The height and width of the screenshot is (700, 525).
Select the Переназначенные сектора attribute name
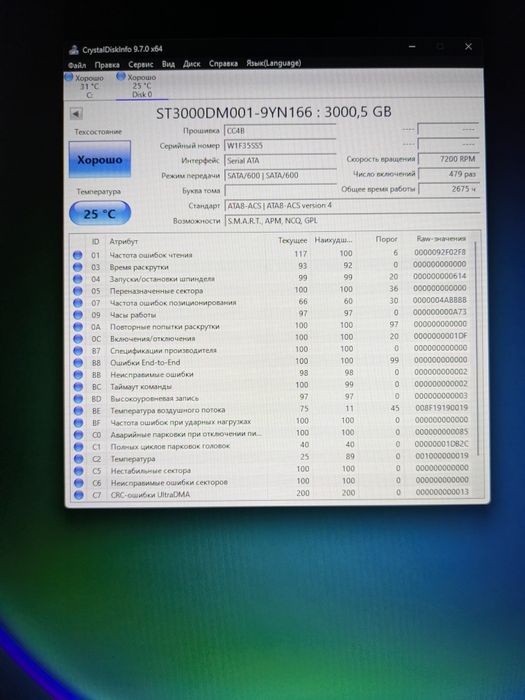[156, 291]
